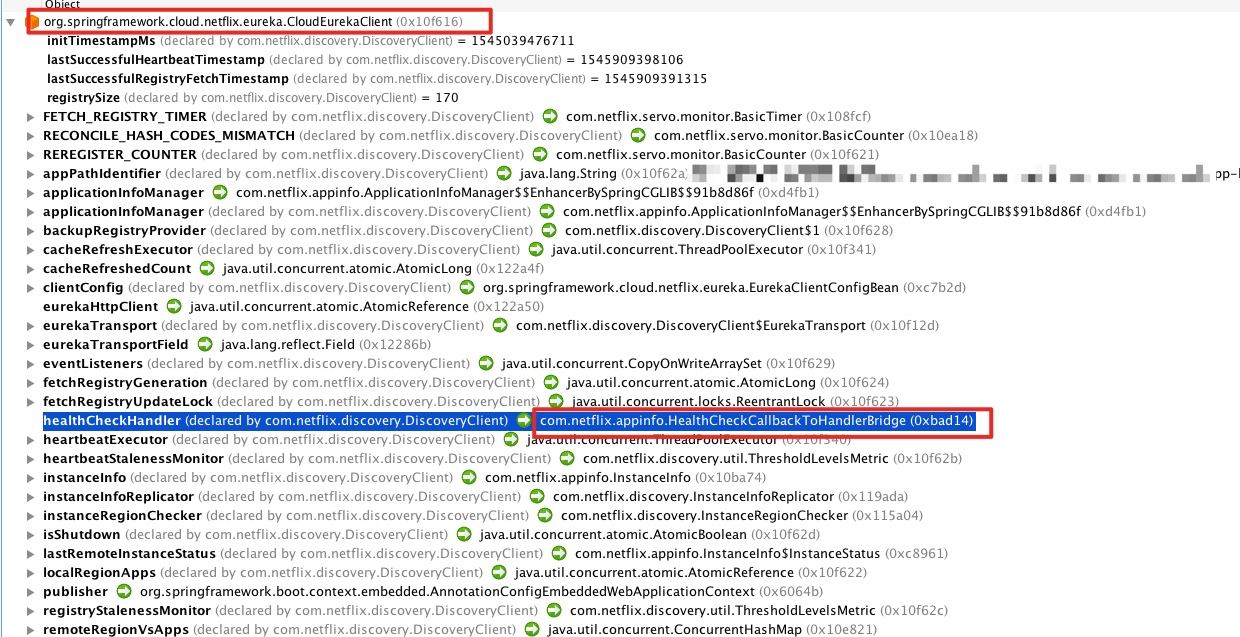Viewport: 1240px width, 637px height.
Task: Click green arrow icon next to eurekaTransportField
Action: 205,344
